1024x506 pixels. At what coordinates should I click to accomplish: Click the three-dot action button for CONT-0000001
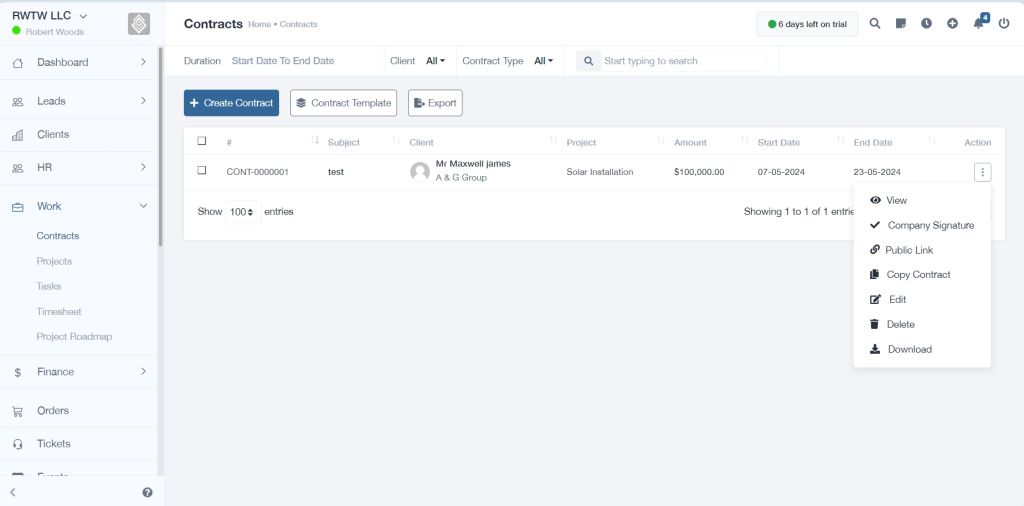982,172
